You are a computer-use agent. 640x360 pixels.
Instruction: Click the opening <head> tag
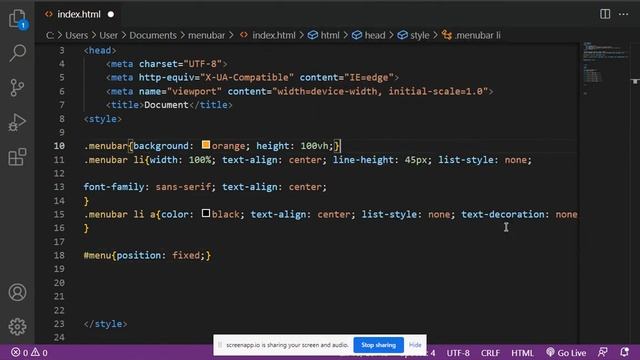pyautogui.click(x=100, y=51)
